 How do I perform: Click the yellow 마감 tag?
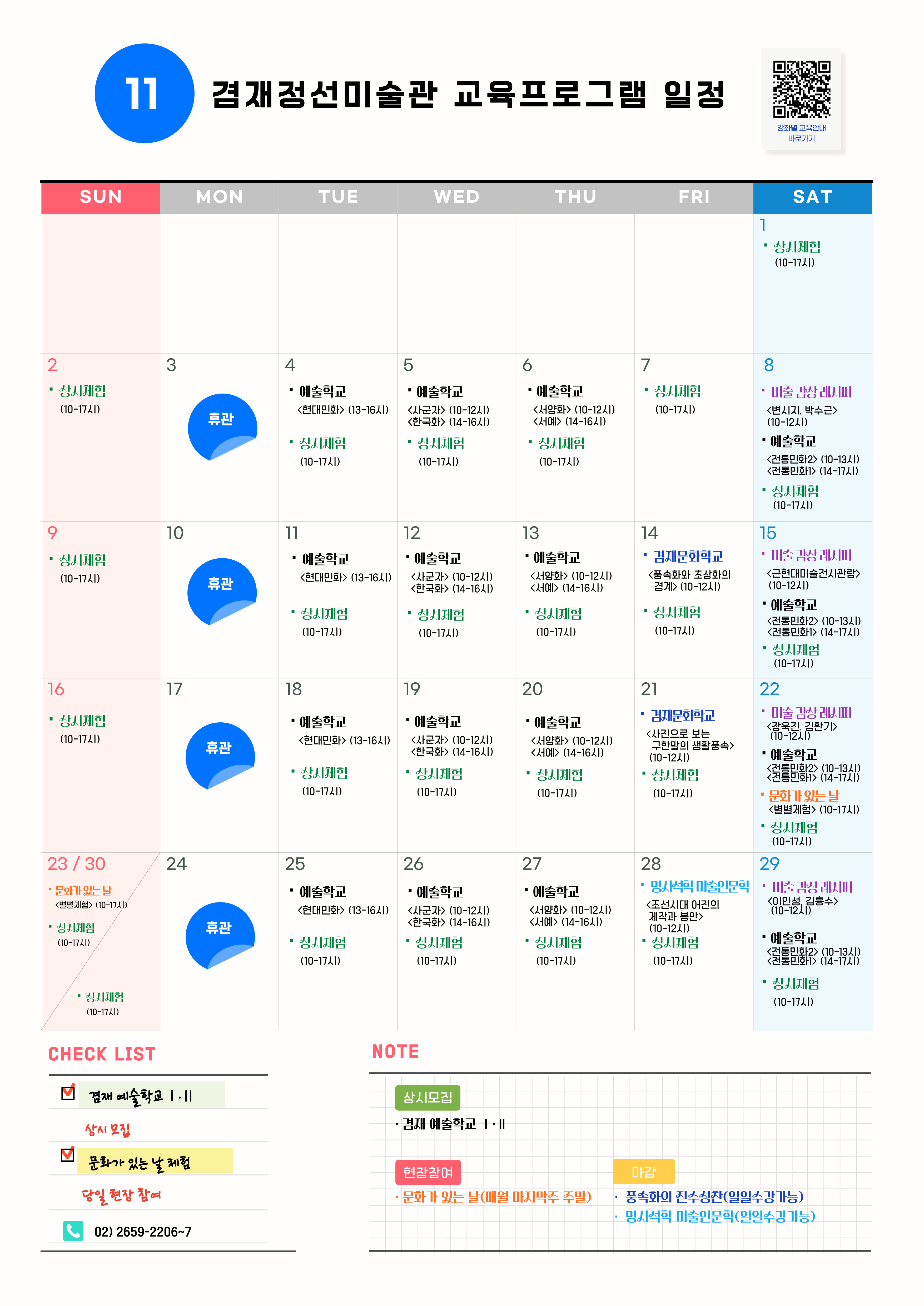[643, 1172]
